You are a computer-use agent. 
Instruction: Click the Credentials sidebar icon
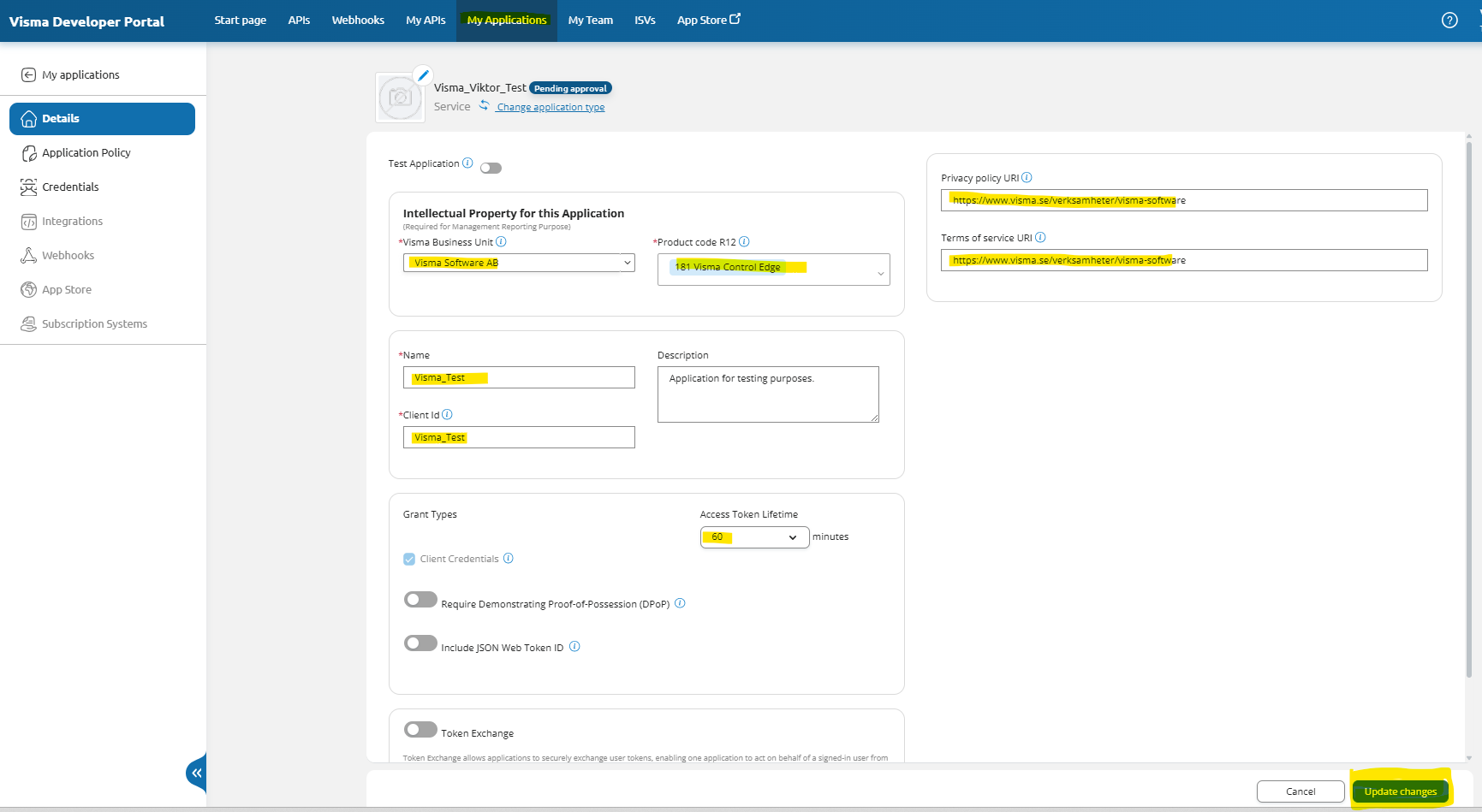[28, 187]
